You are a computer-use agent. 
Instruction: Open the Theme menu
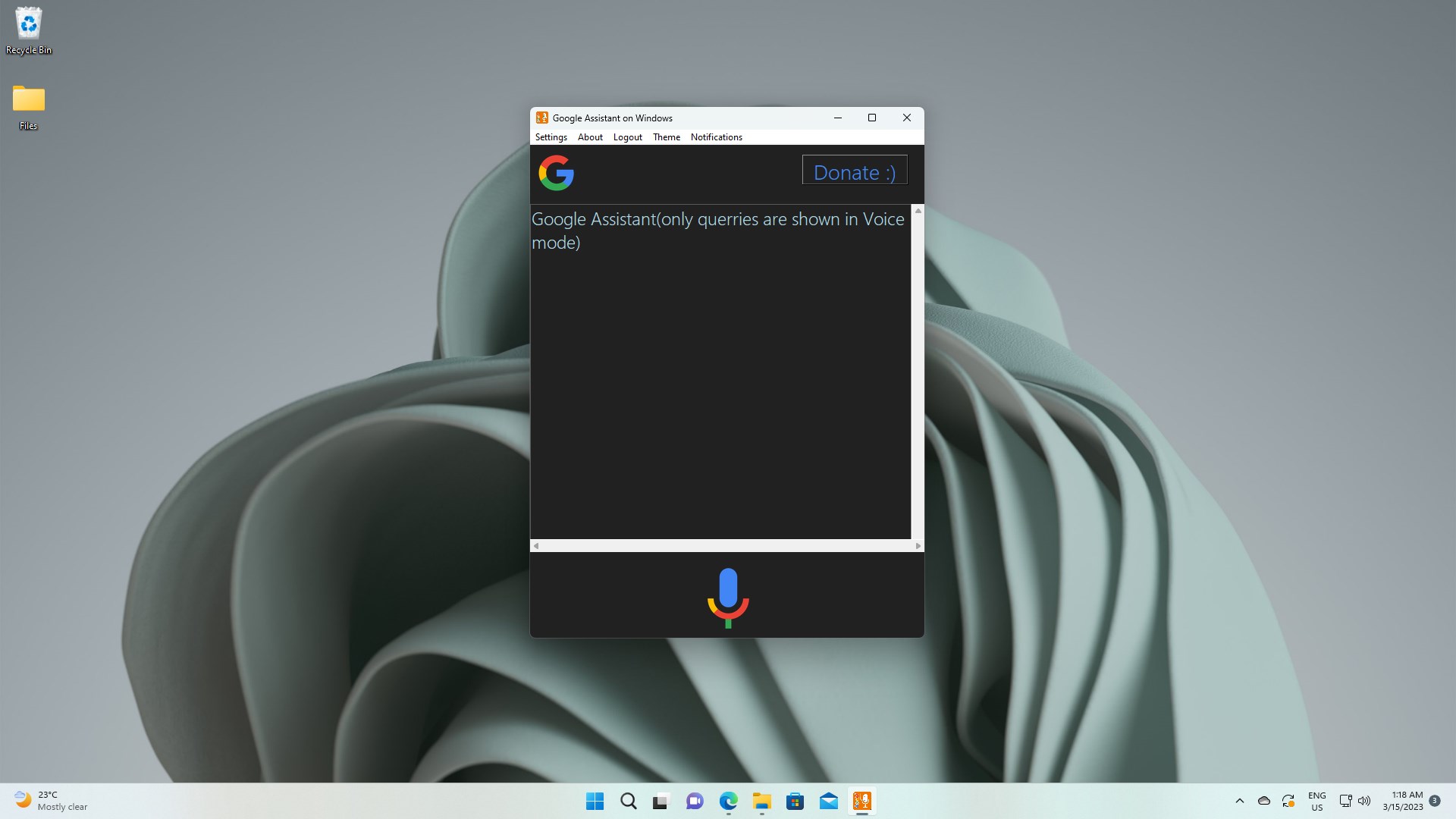[666, 137]
